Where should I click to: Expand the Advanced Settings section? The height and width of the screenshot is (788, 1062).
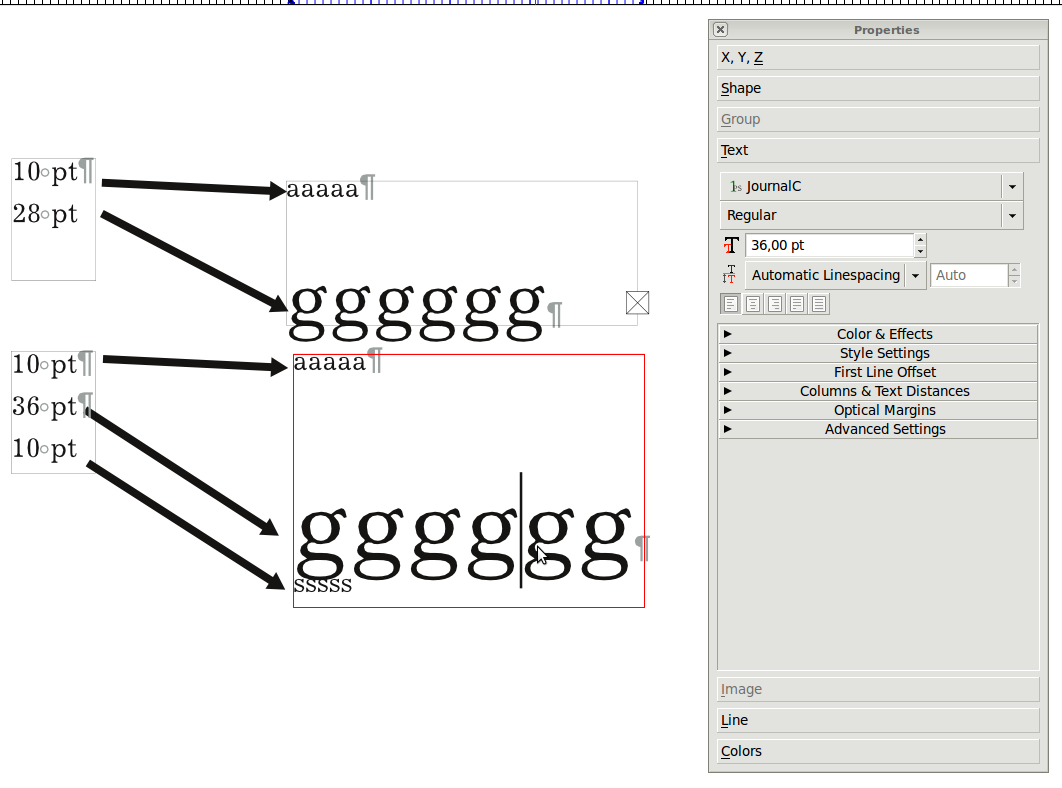pyautogui.click(x=878, y=429)
